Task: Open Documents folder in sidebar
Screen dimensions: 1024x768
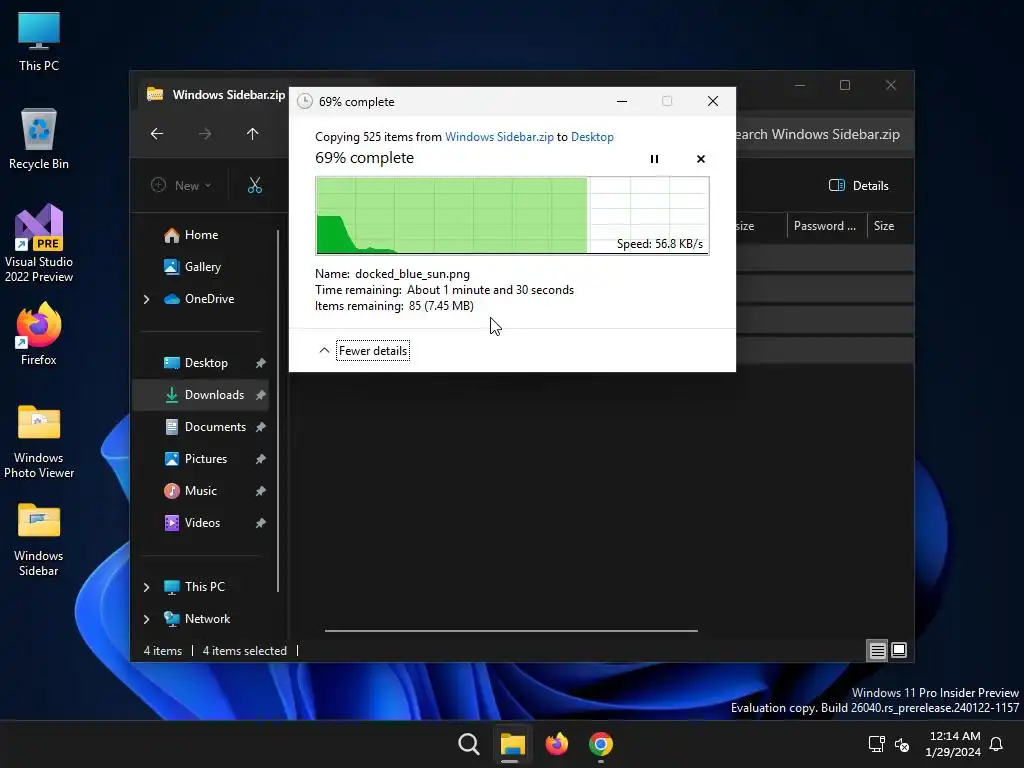Action: 215,427
